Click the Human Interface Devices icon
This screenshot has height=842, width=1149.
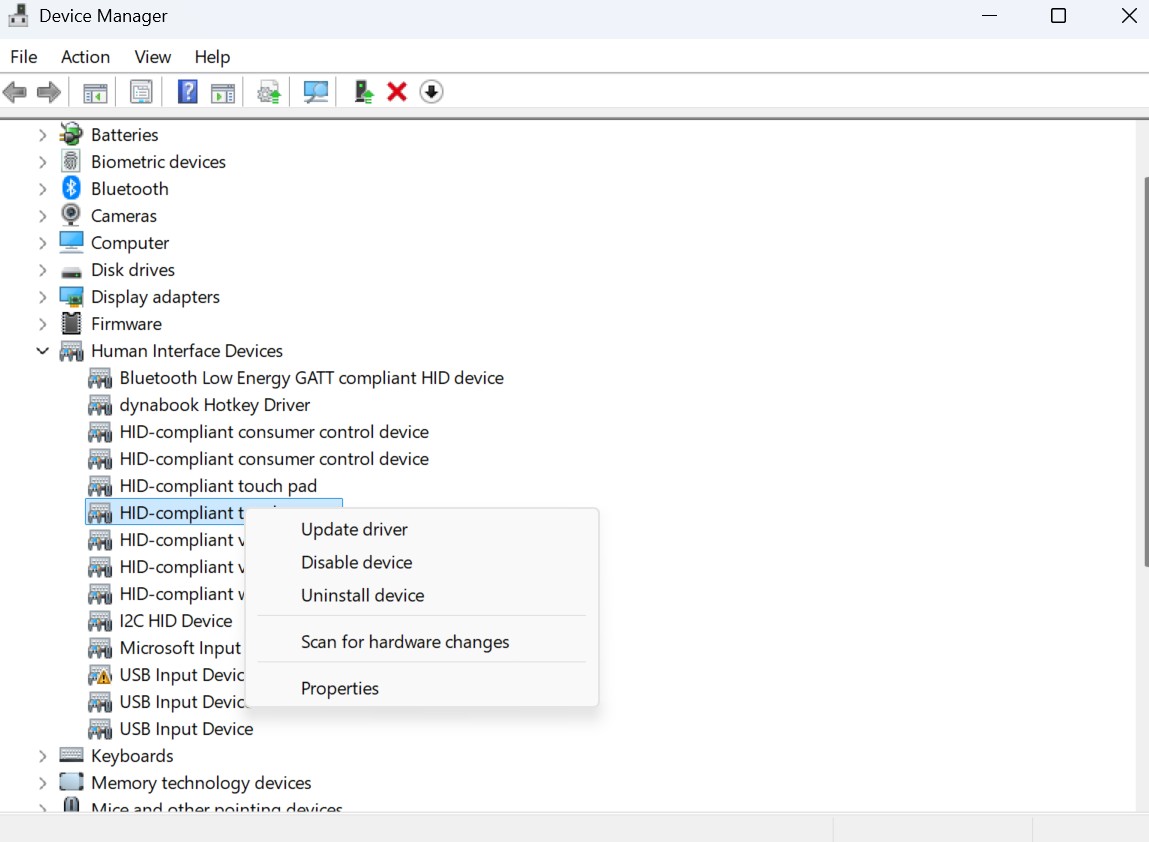[x=71, y=351]
